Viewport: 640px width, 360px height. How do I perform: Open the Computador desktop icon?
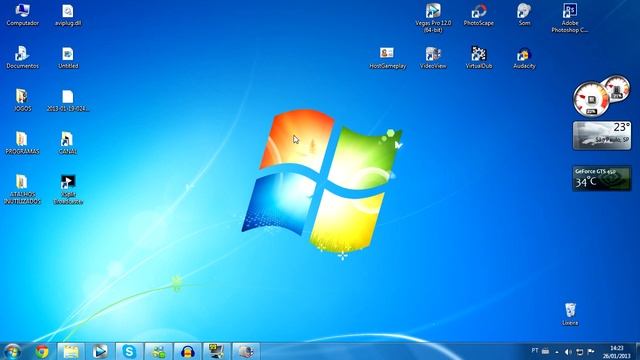(x=22, y=15)
